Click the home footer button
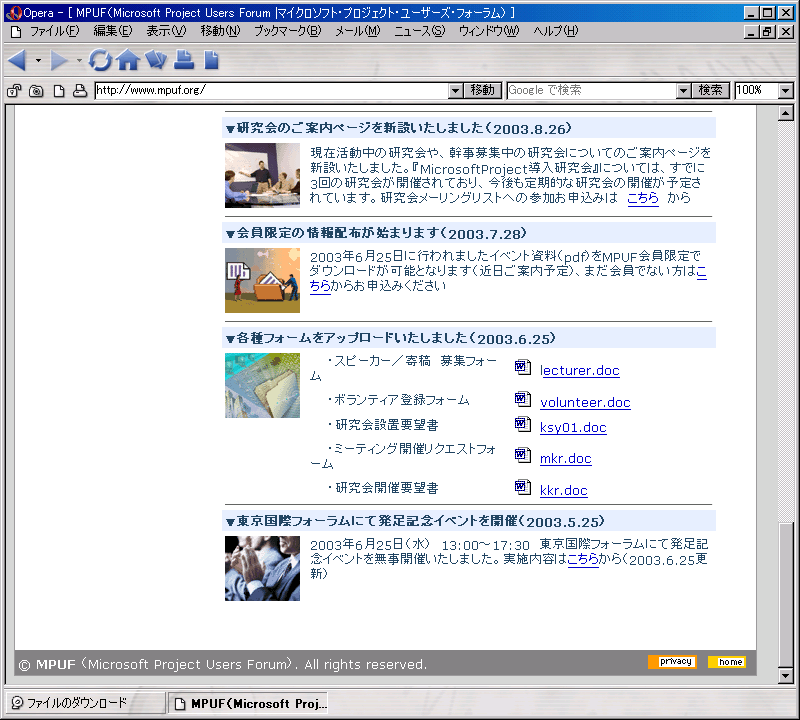The height and width of the screenshot is (720, 800). 727,662
